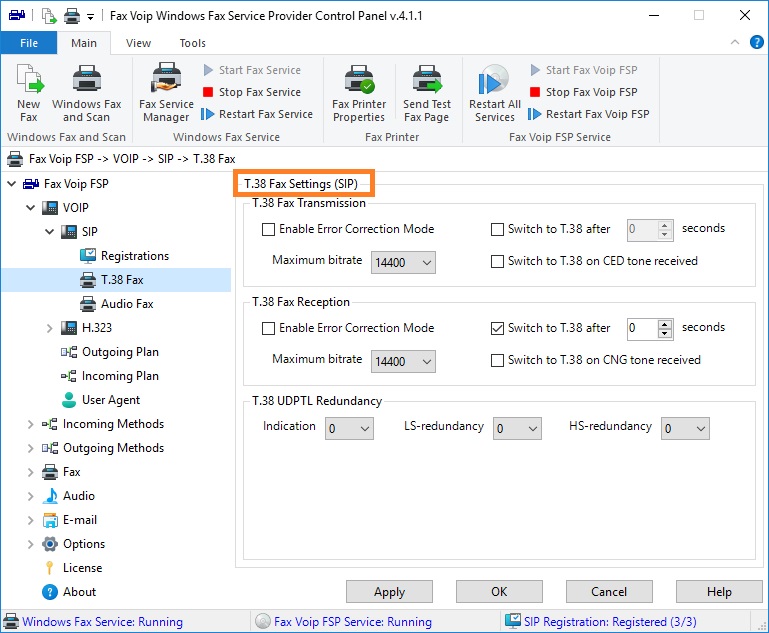This screenshot has height=633, width=769.
Task: Click Start Fax Voip FSP
Action: coord(584,70)
